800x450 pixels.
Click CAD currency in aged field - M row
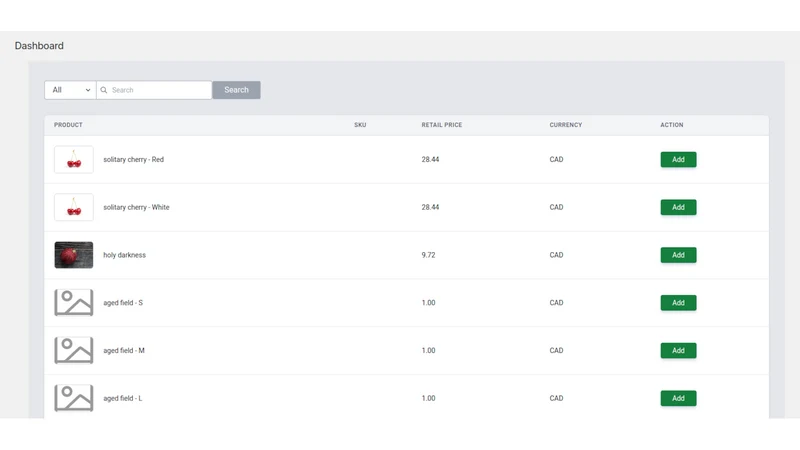click(x=556, y=351)
